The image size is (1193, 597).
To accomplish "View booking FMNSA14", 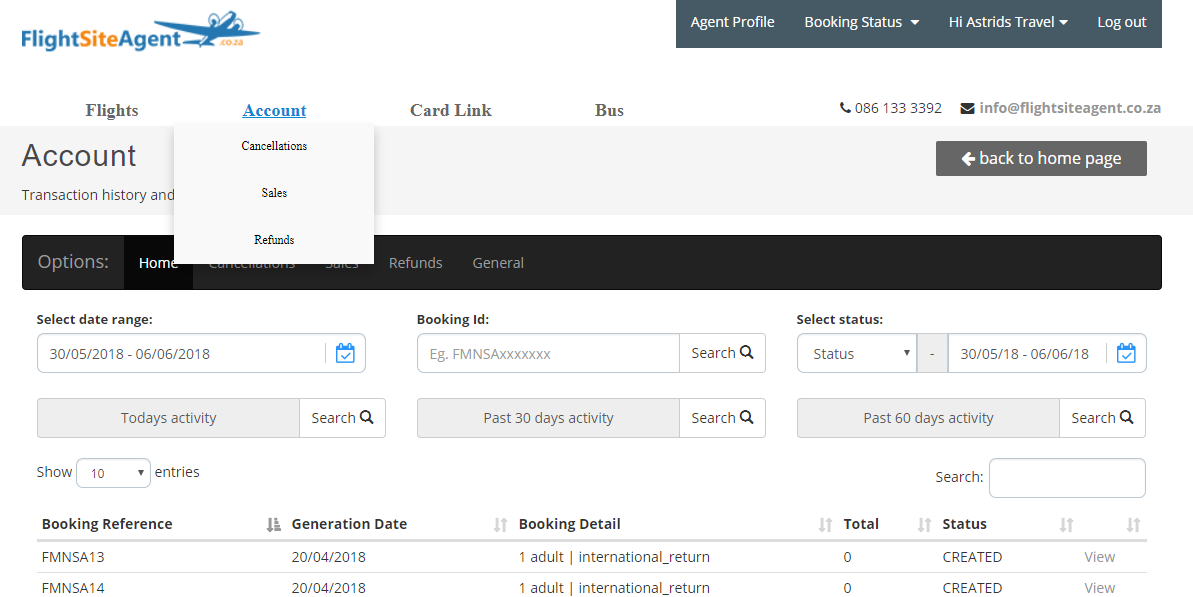I will pos(1099,588).
